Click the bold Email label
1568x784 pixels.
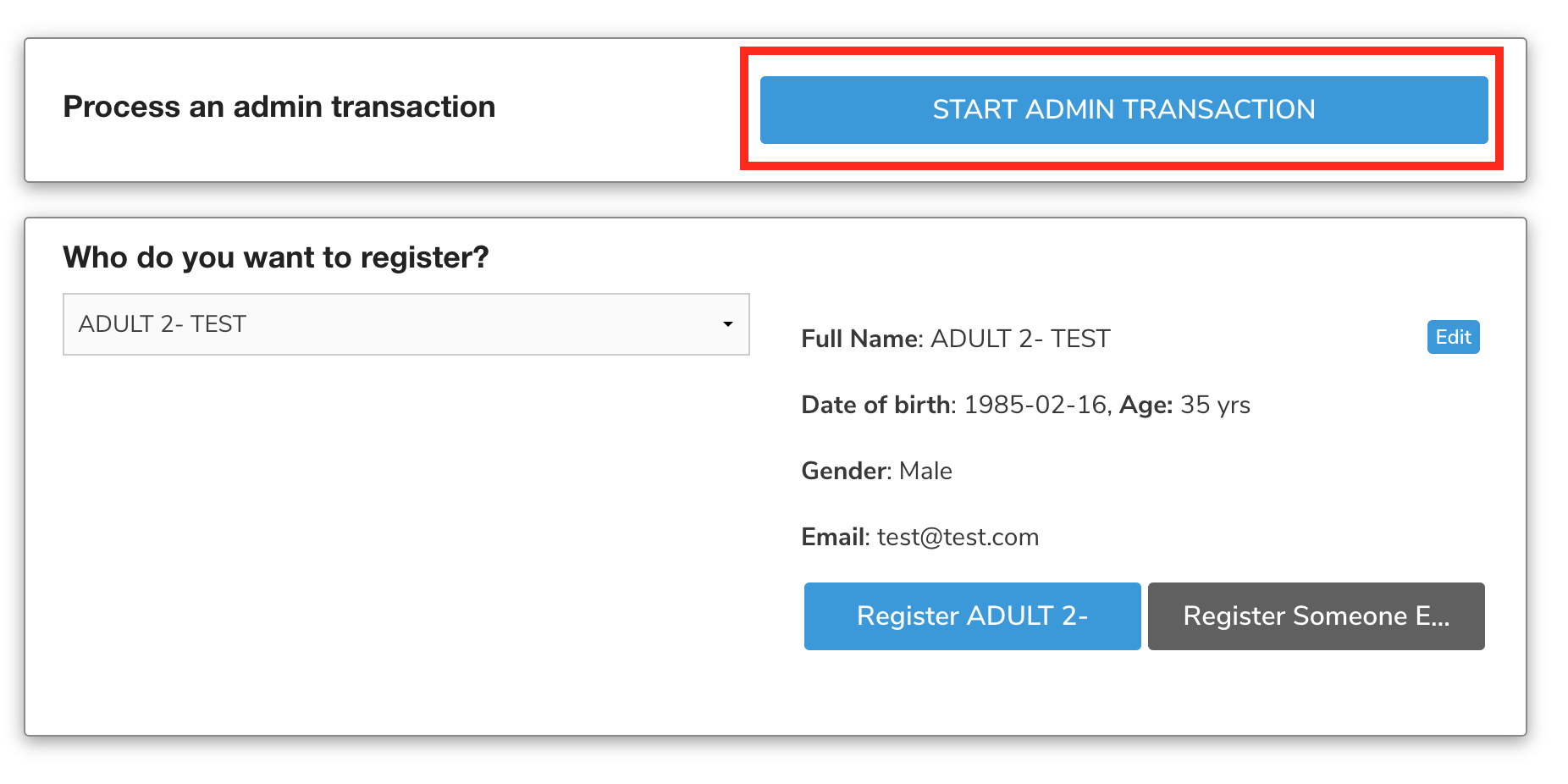(x=834, y=538)
